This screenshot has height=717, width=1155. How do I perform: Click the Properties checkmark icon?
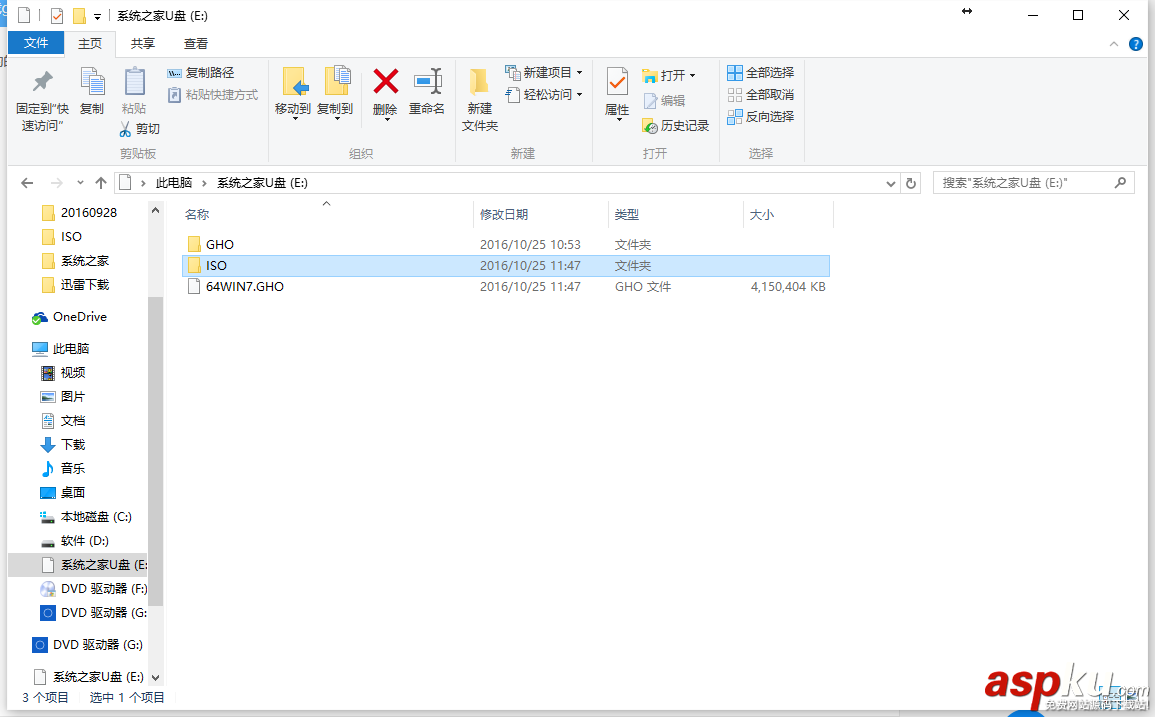(617, 81)
